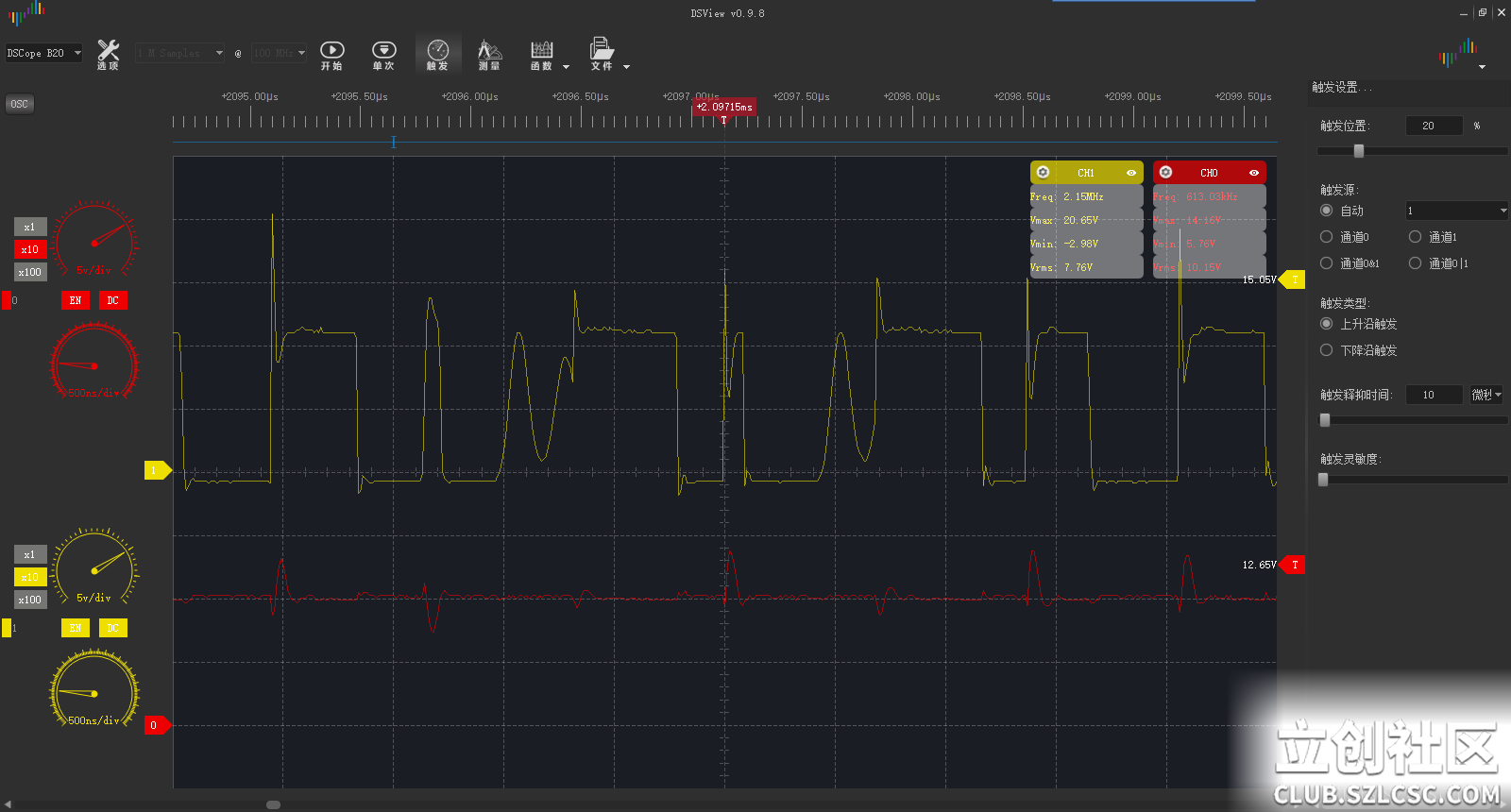Open CH0 measurement settings gear
Image resolution: width=1511 pixels, height=812 pixels.
pos(1166,172)
